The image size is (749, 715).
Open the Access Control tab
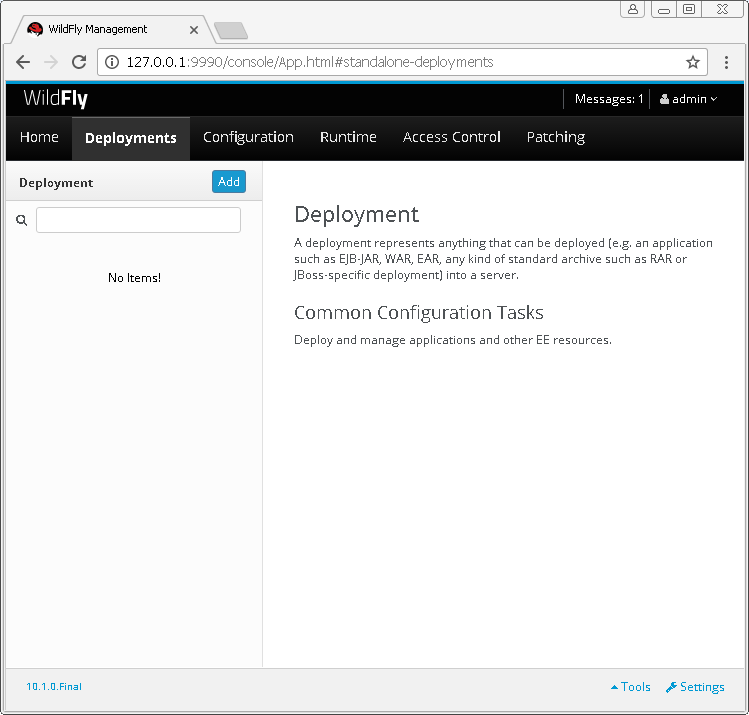point(451,137)
